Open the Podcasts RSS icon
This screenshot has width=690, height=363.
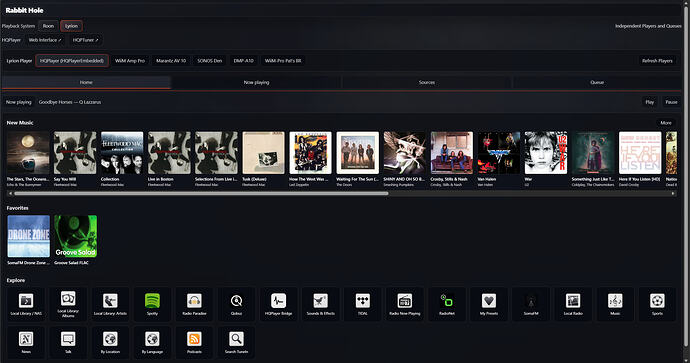[194, 339]
